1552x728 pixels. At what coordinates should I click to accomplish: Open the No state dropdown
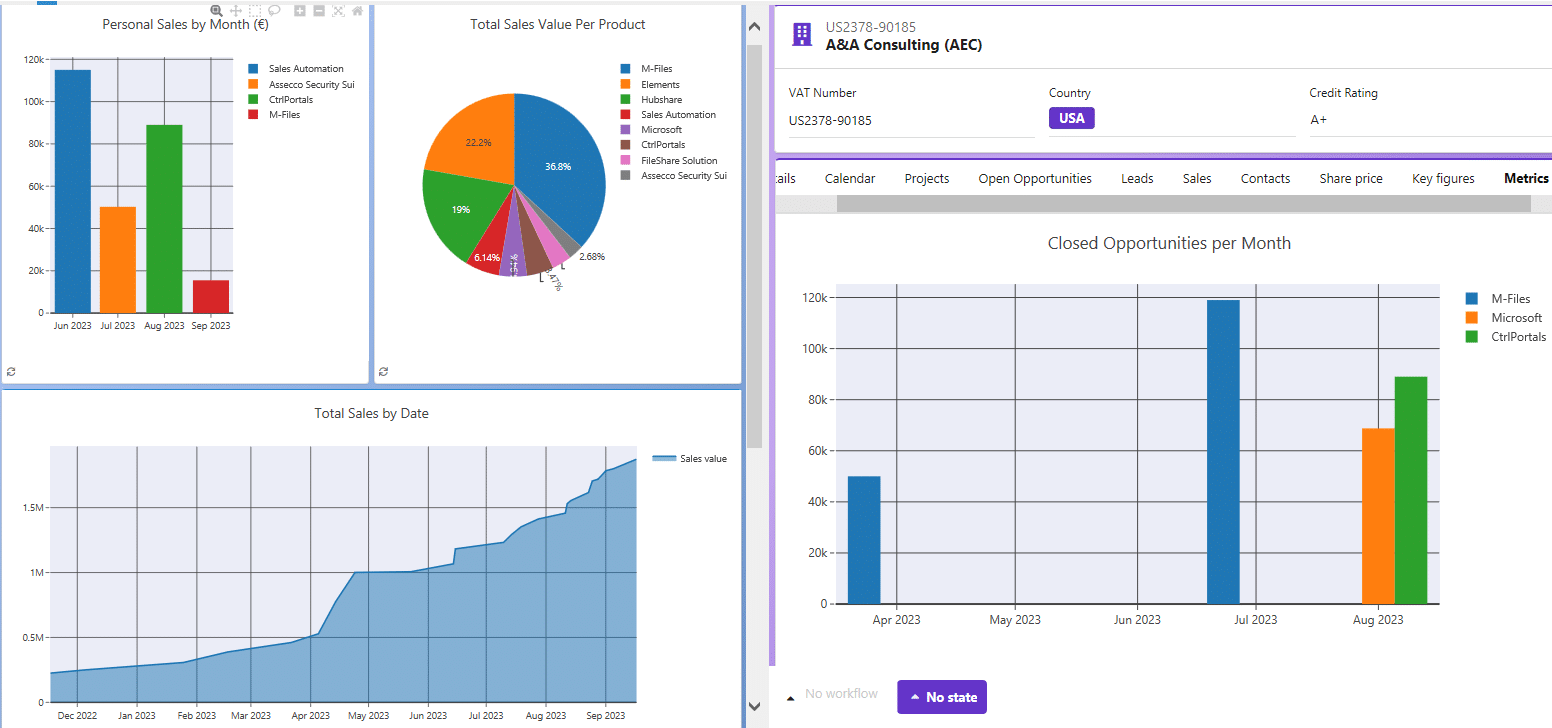tap(941, 697)
